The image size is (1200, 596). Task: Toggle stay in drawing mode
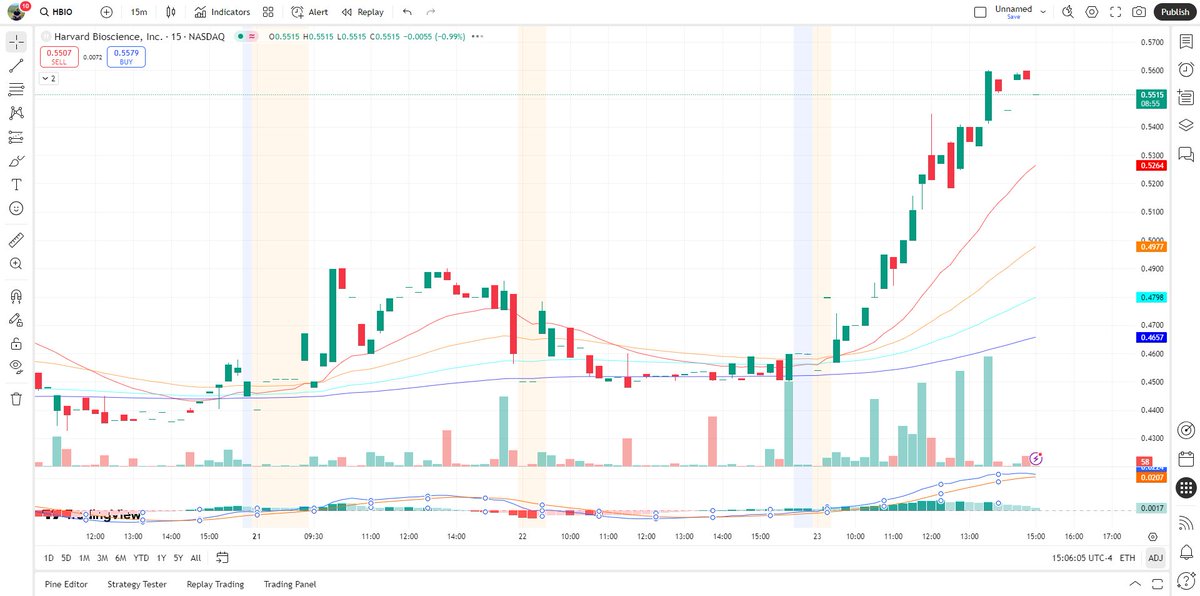(x=16, y=320)
